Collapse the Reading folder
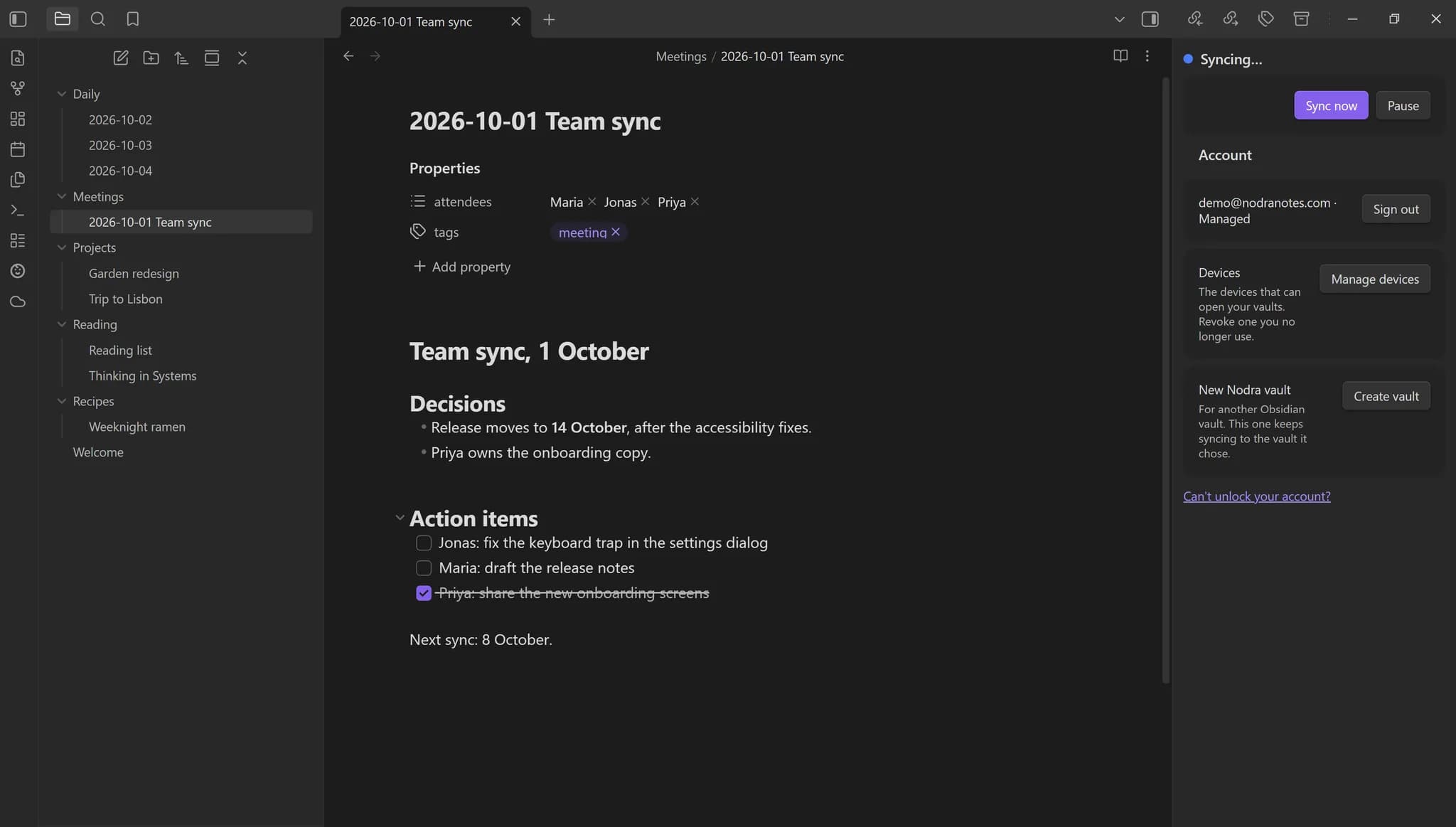Viewport: 1456px width, 827px height. [62, 324]
